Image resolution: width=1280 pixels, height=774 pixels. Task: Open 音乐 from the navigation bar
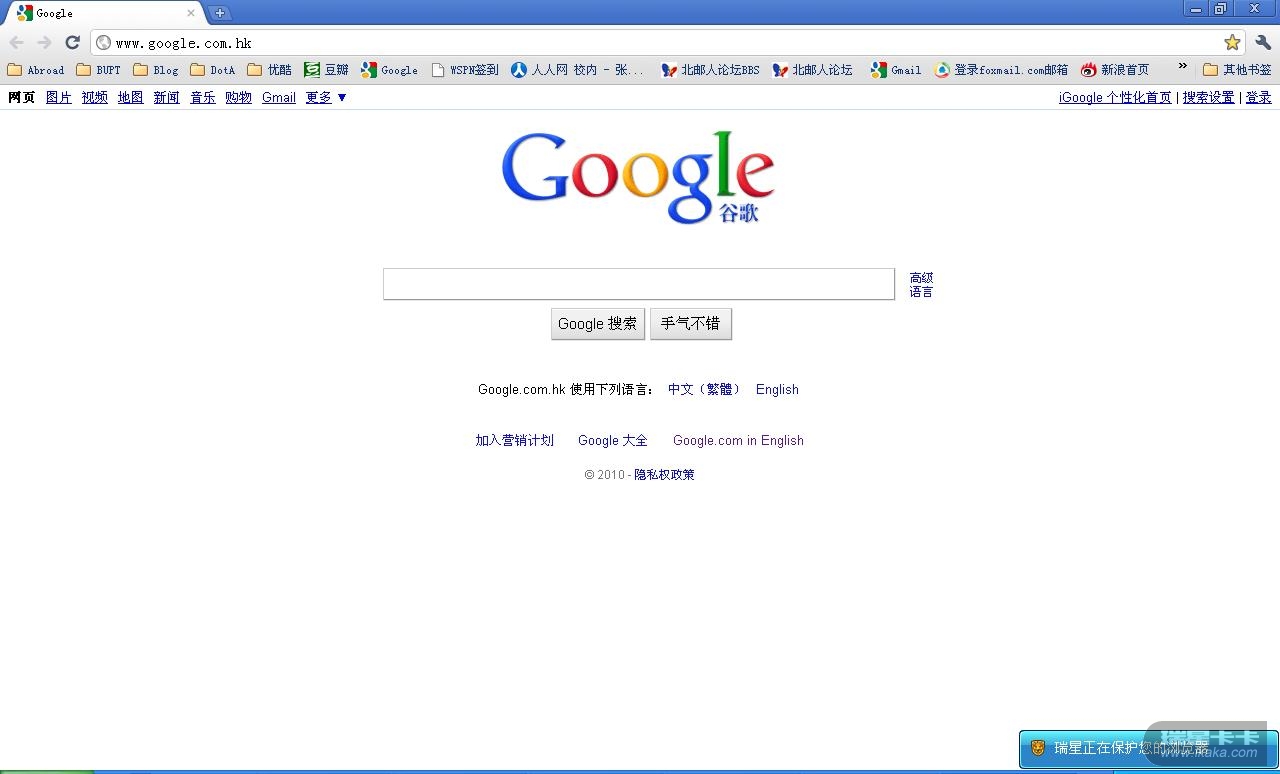(x=203, y=97)
